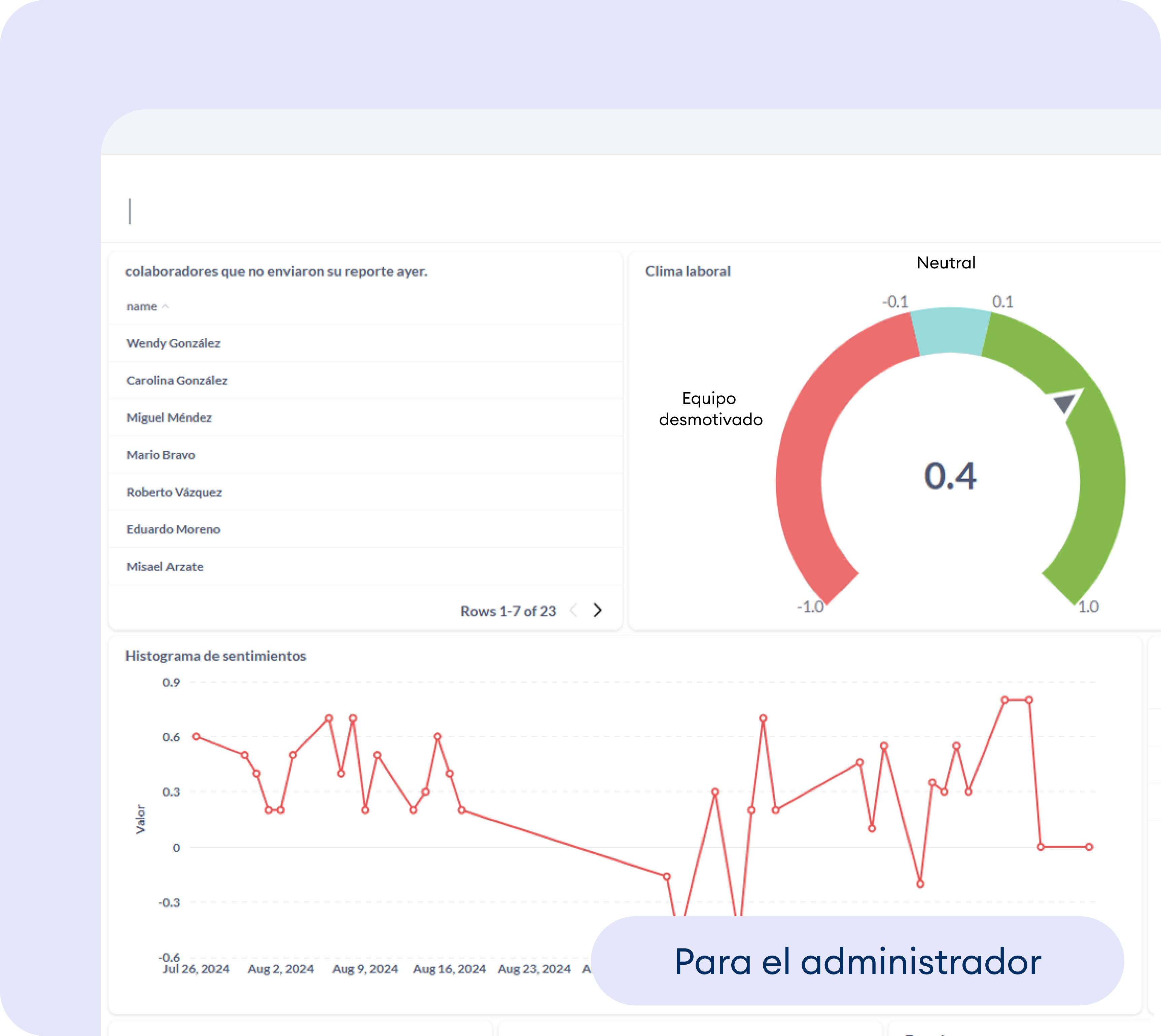Click the Rows 1-7 of 23 indicator

tap(508, 611)
